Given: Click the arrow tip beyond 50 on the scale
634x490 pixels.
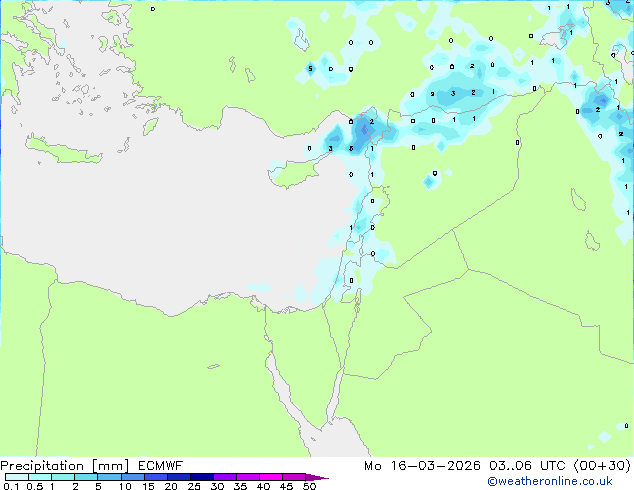Looking at the screenshot, I should tap(317, 477).
